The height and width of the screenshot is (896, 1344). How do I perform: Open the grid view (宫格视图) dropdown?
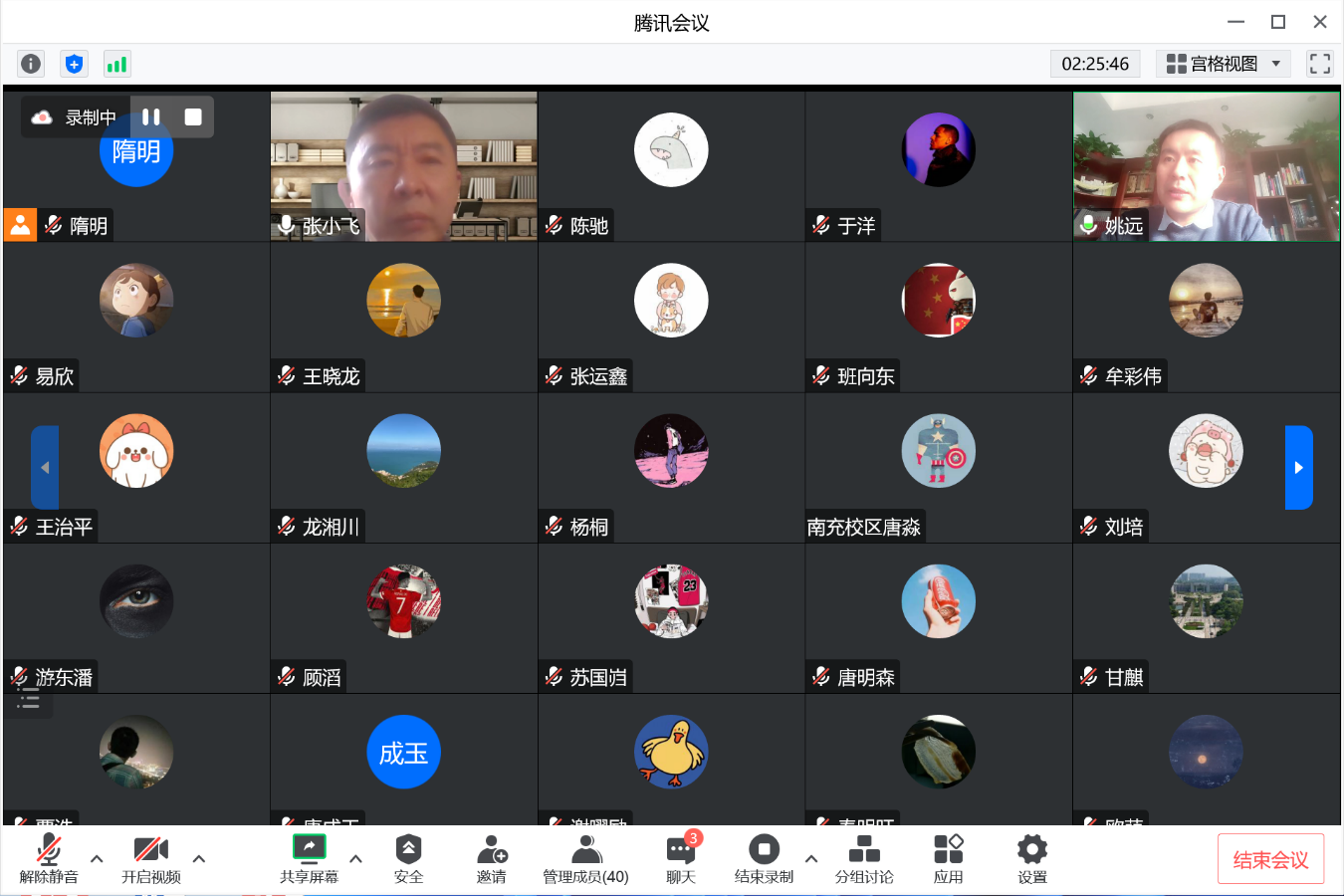click(1224, 64)
